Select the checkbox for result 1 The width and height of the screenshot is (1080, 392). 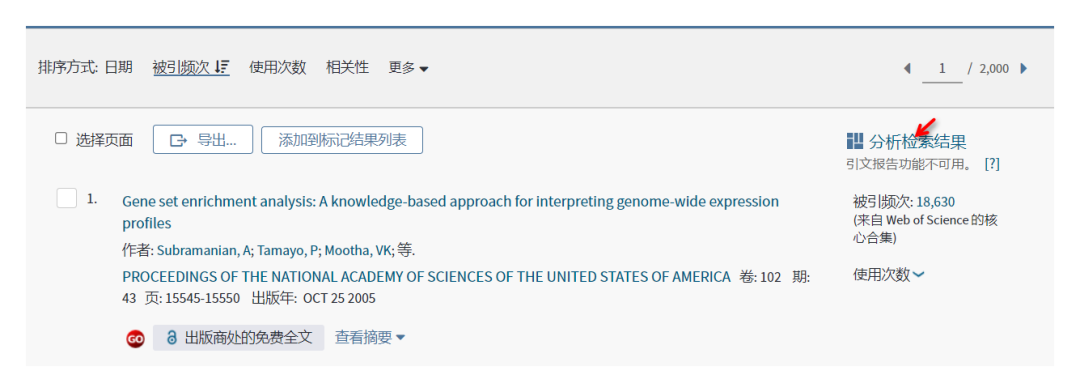pyautogui.click(x=67, y=198)
